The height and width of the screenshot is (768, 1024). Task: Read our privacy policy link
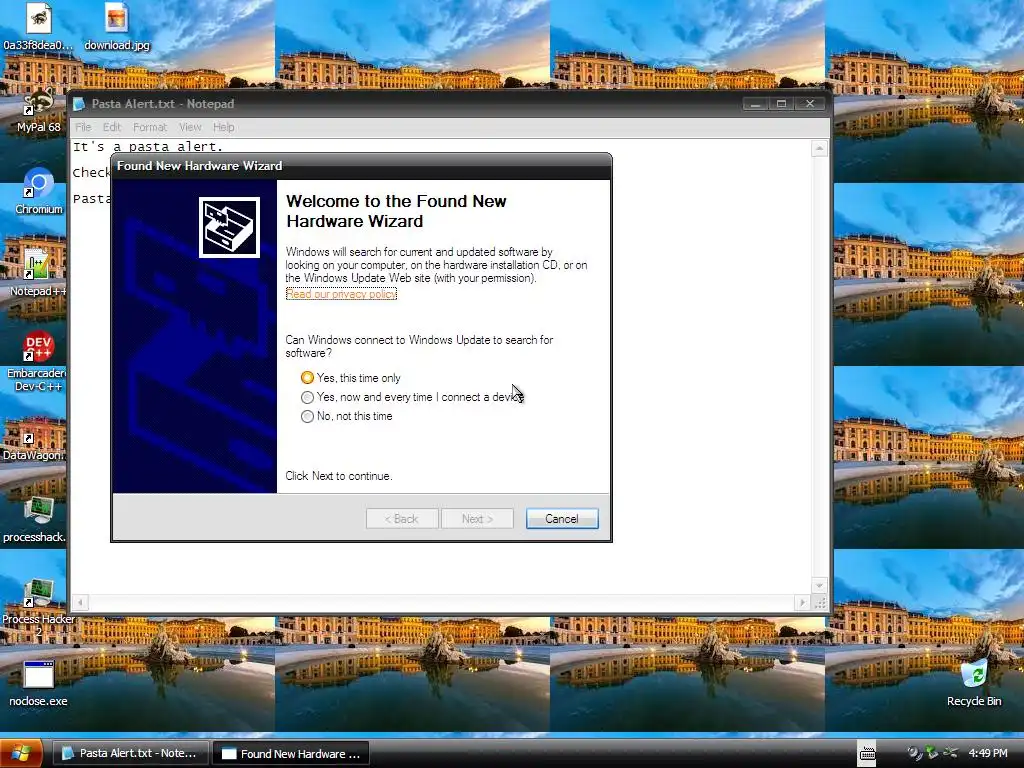tap(341, 294)
